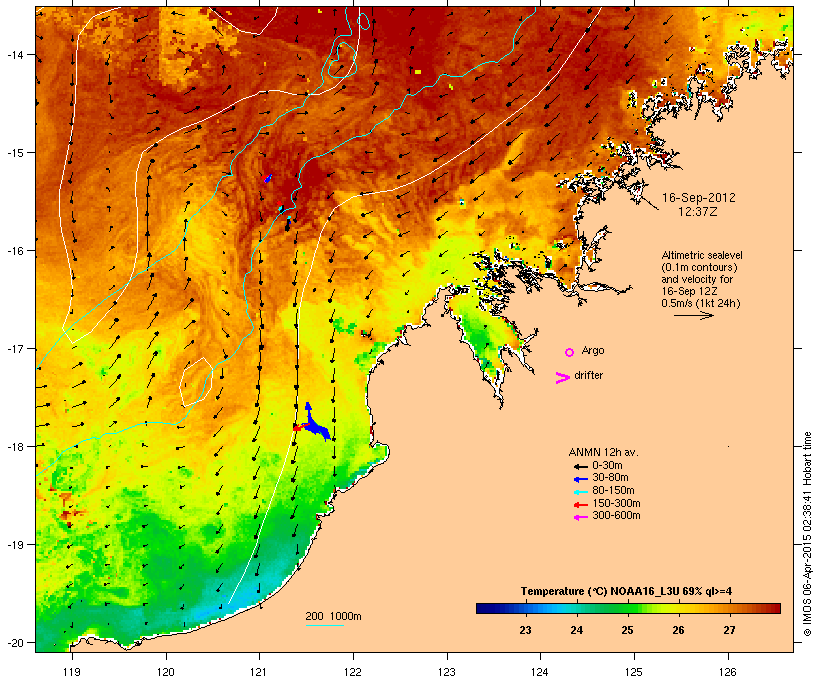Click latitude axis label -18
This screenshot has width=820, height=680.
tap(14, 447)
